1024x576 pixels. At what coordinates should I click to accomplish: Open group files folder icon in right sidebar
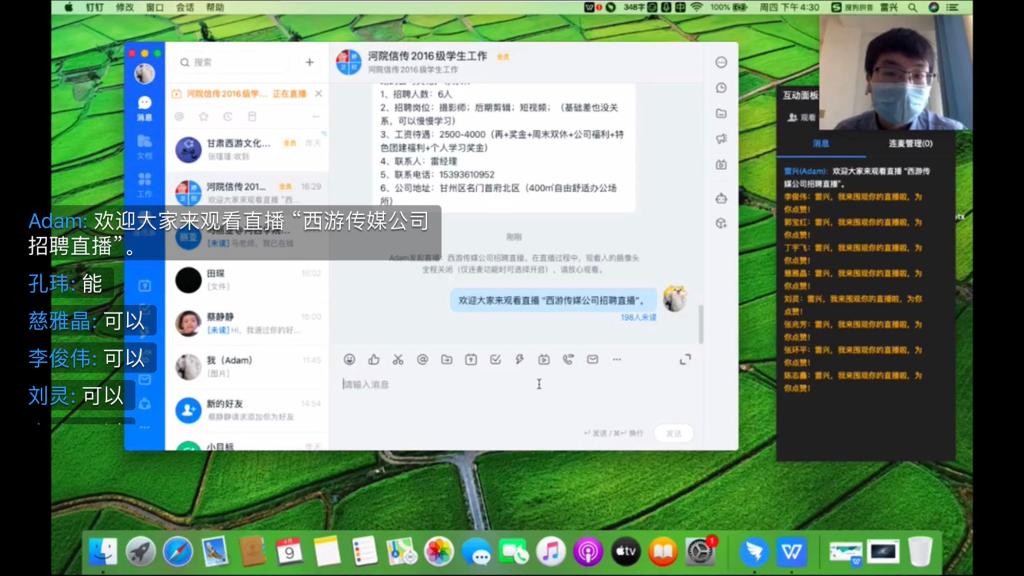click(x=721, y=113)
